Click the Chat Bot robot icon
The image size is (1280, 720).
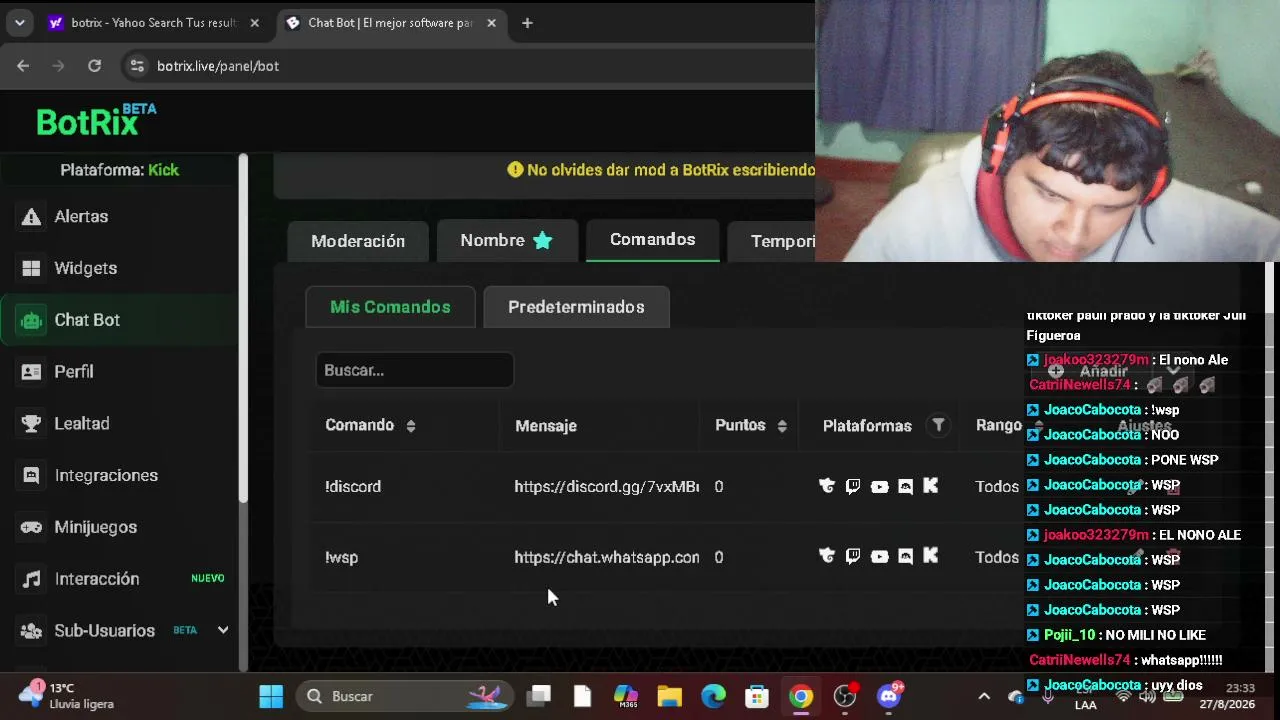pos(32,320)
